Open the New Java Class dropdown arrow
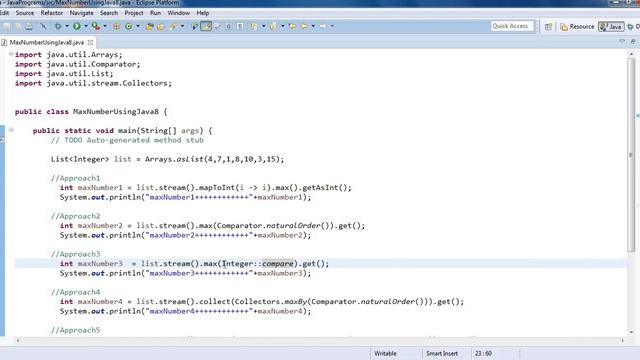The height and width of the screenshot is (360, 640). point(138,26)
